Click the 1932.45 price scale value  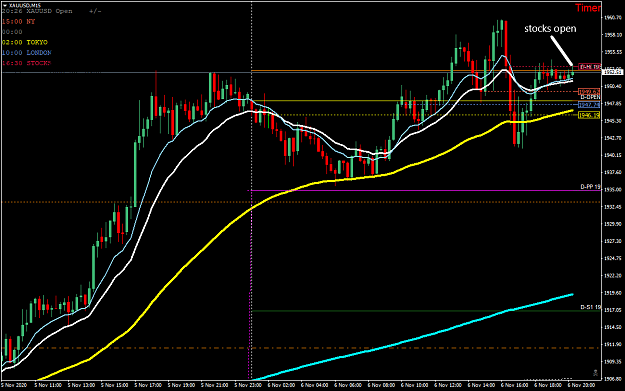pos(613,207)
